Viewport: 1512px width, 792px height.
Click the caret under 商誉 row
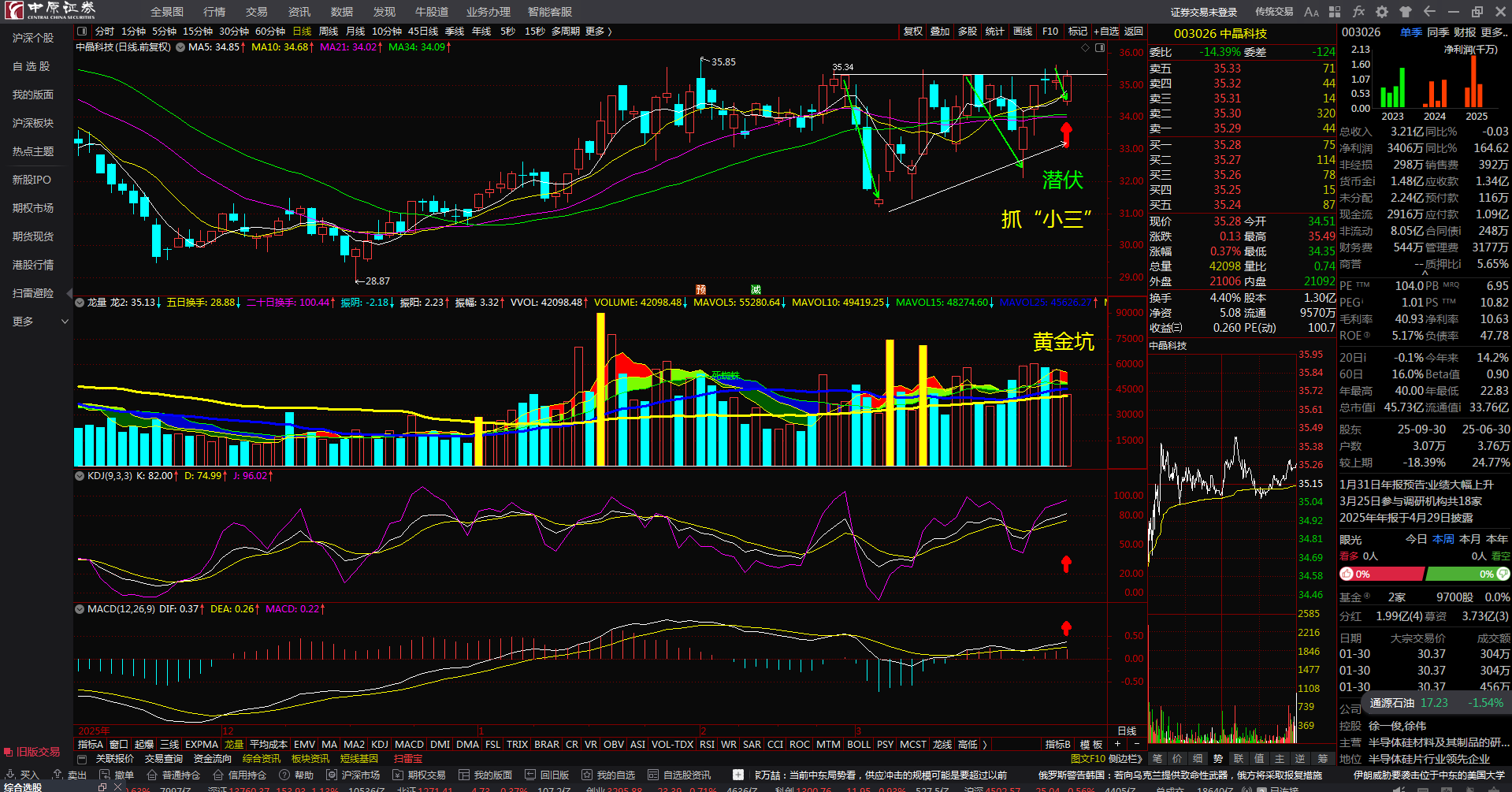pos(1424,273)
